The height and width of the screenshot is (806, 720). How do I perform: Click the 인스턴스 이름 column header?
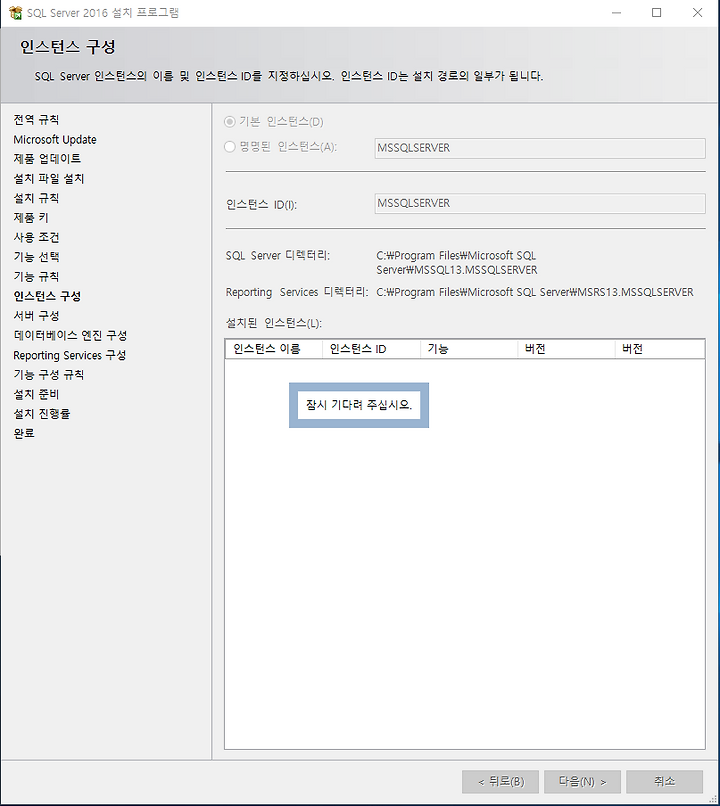click(x=274, y=349)
